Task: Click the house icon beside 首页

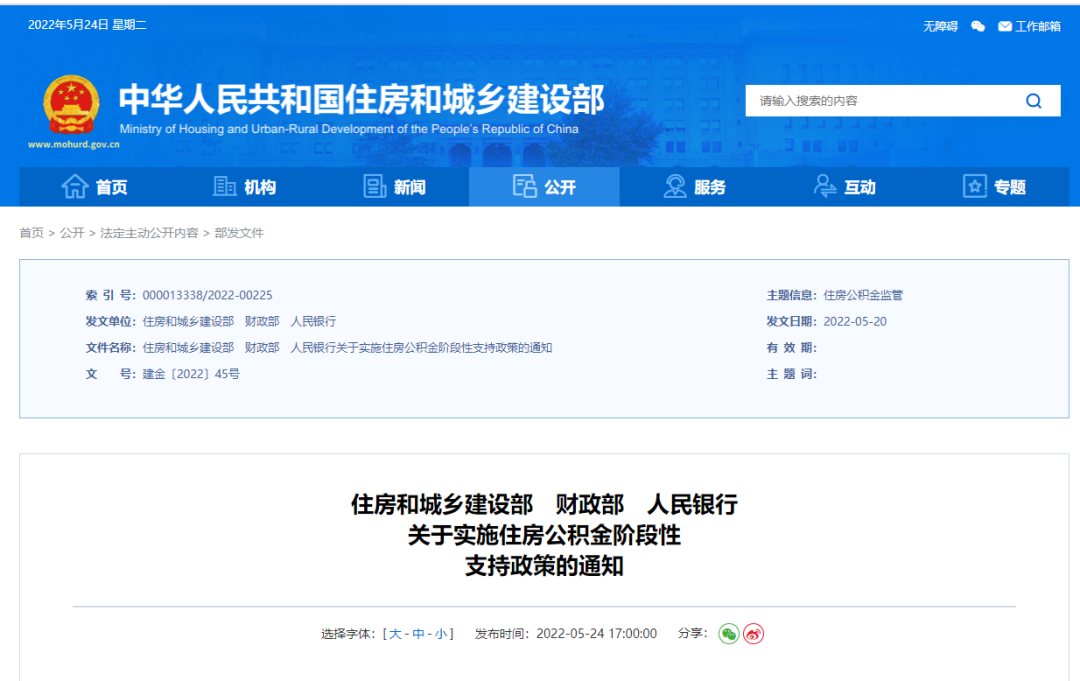Action: pos(74,186)
